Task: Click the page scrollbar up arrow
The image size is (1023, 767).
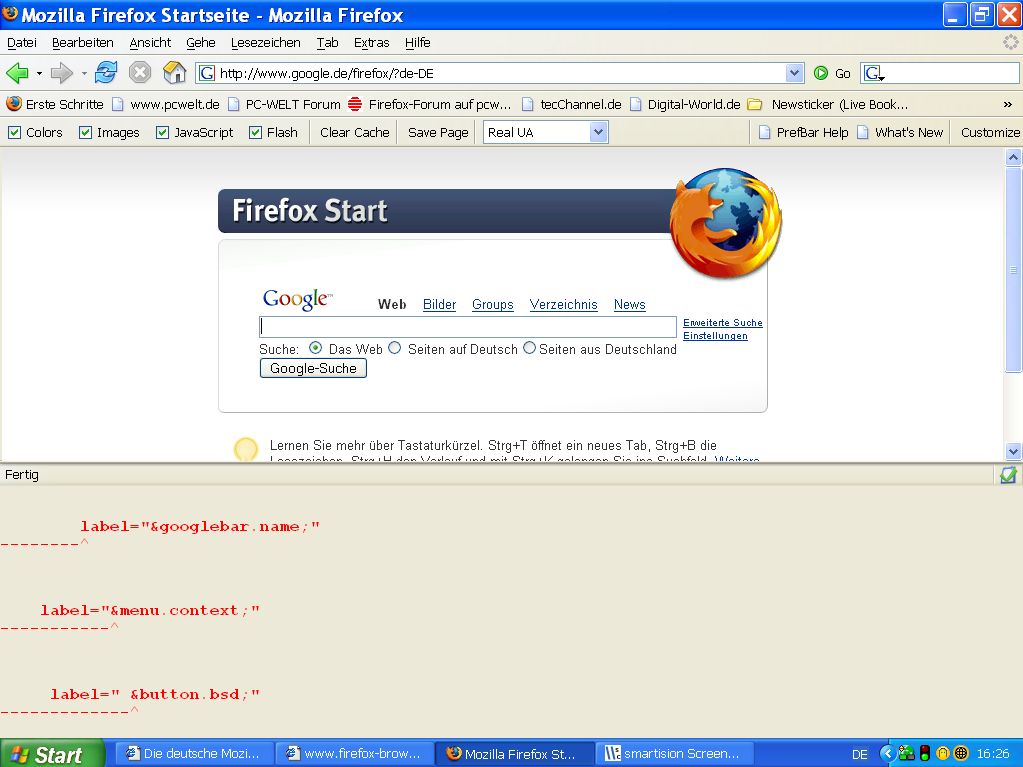Action: (x=1013, y=157)
